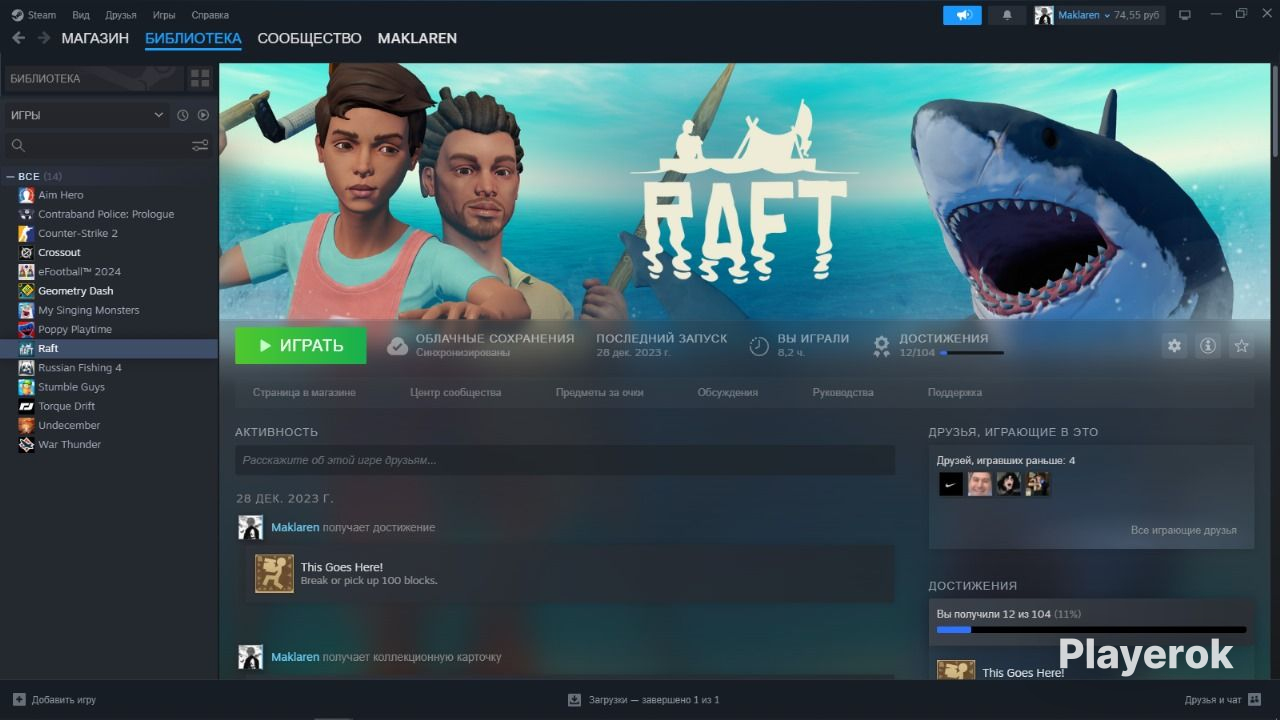The height and width of the screenshot is (720, 1280).
Task: Open Обсуждения link
Action: [728, 393]
